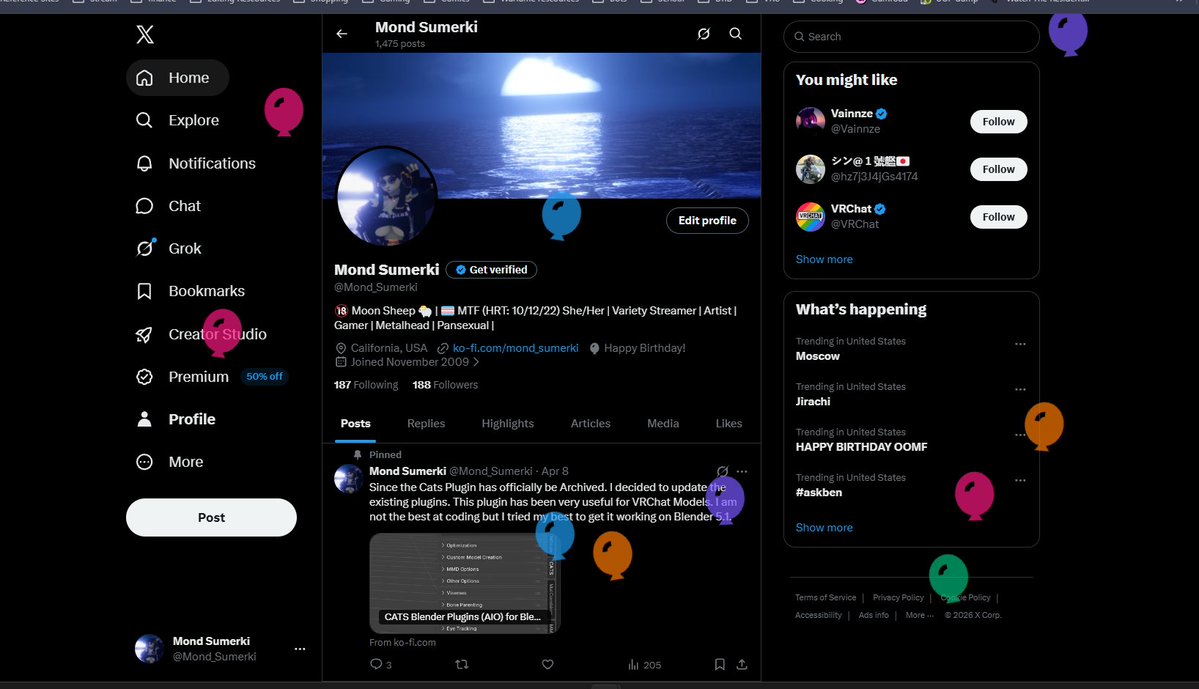This screenshot has width=1199, height=689.
Task: Open the ko-fi.com/mond_sumerki link
Action: (515, 348)
